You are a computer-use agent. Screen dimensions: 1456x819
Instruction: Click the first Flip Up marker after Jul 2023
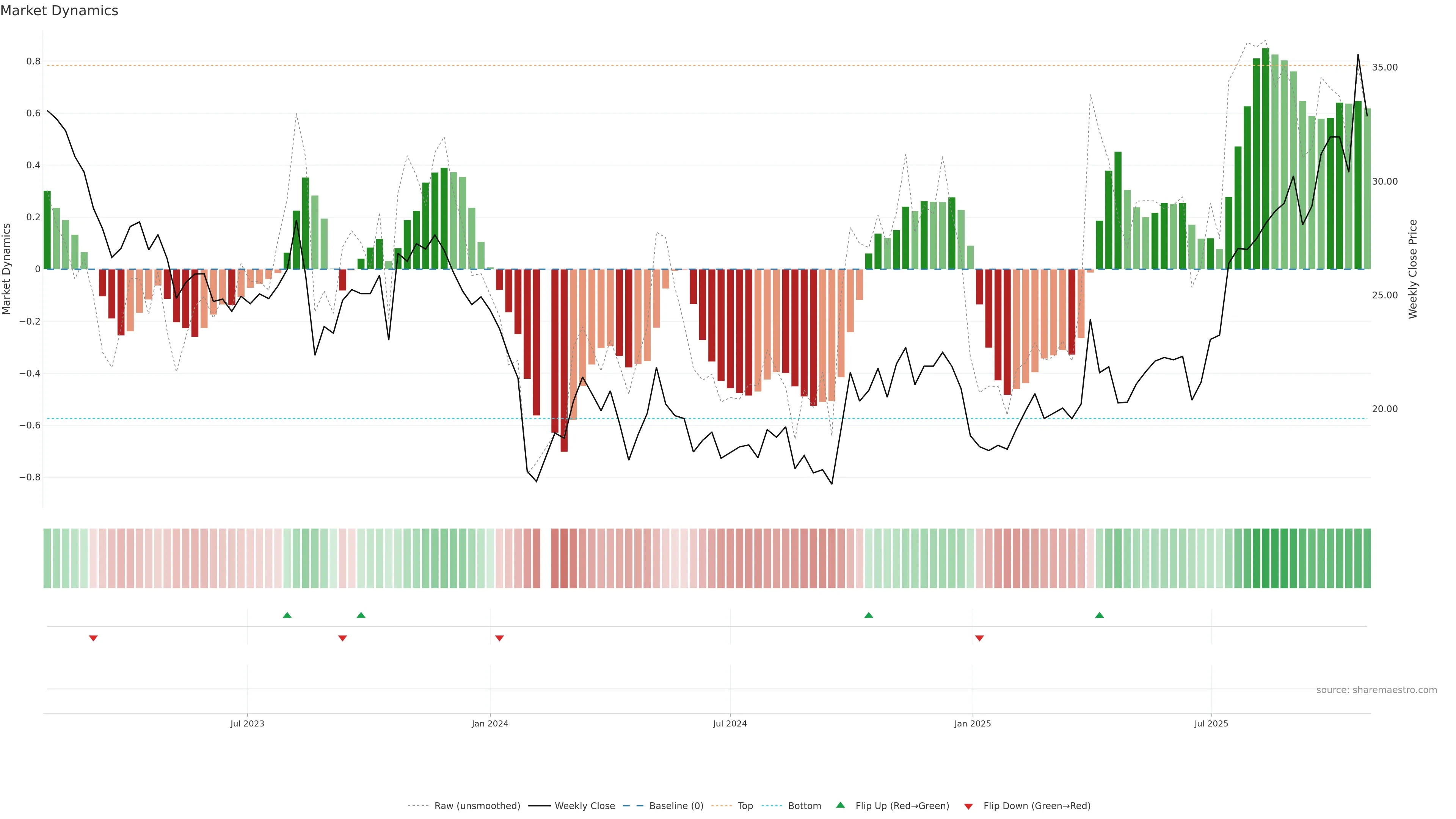tap(287, 615)
